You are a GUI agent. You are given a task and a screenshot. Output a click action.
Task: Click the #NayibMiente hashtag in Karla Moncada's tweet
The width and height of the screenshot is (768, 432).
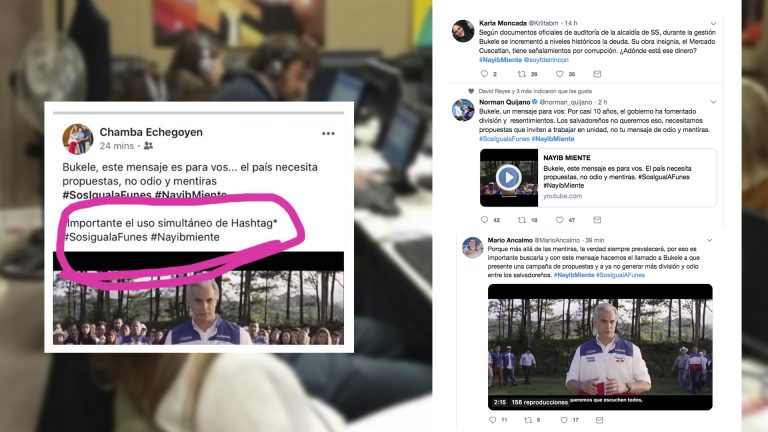(500, 60)
